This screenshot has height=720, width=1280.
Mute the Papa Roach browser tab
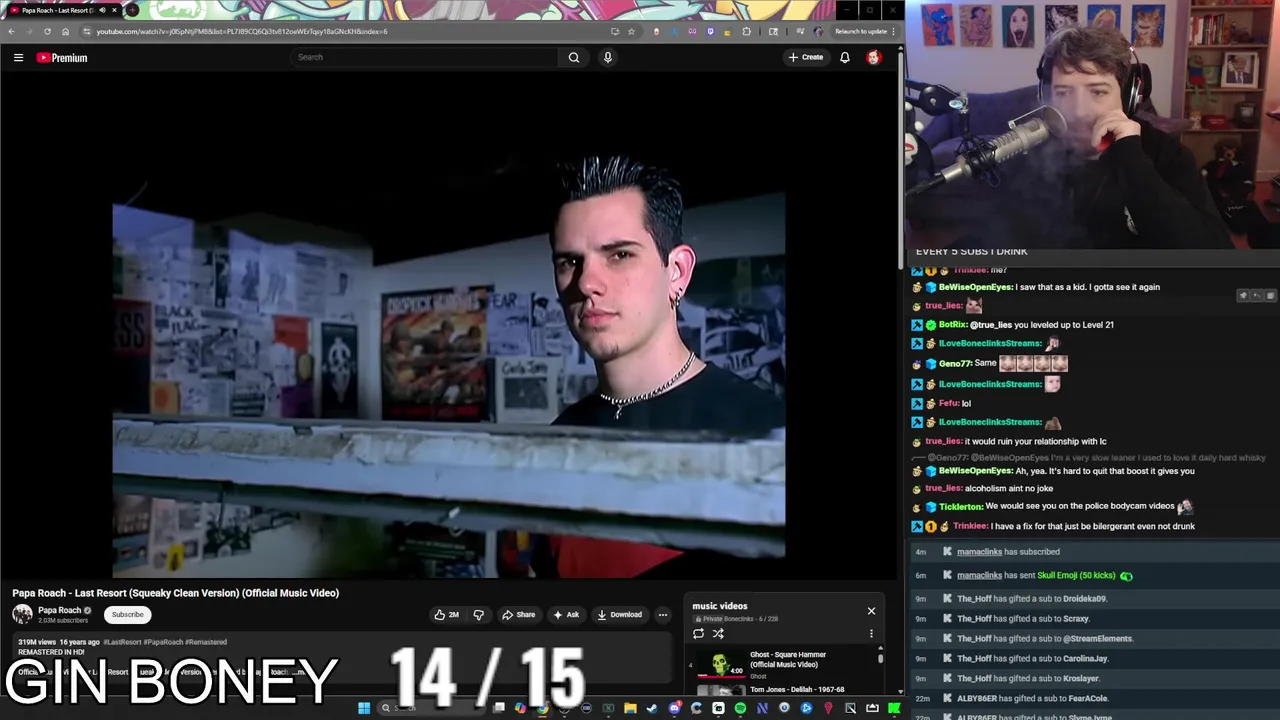click(102, 10)
